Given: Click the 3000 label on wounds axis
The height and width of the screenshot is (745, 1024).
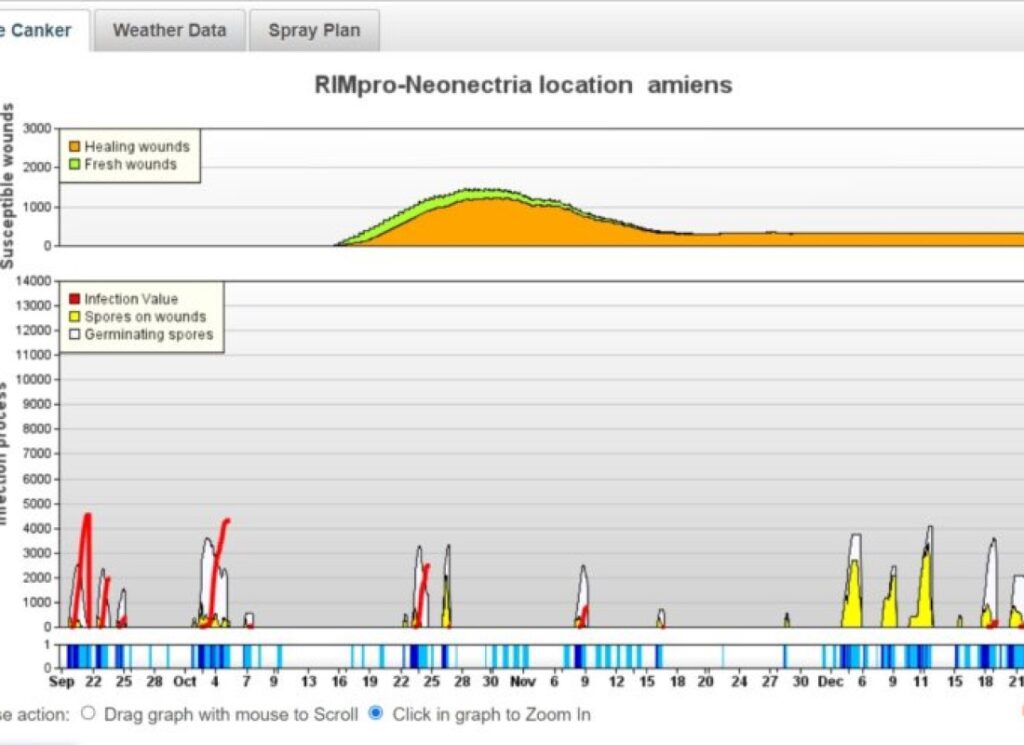Looking at the screenshot, I should pos(37,128).
